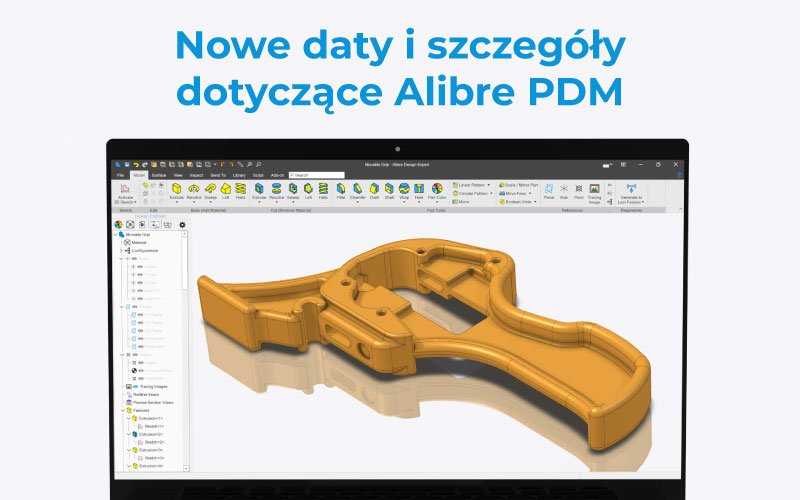Viewport: 800px width, 500px height.
Task: Insert a Tracing Image
Action: tap(594, 193)
